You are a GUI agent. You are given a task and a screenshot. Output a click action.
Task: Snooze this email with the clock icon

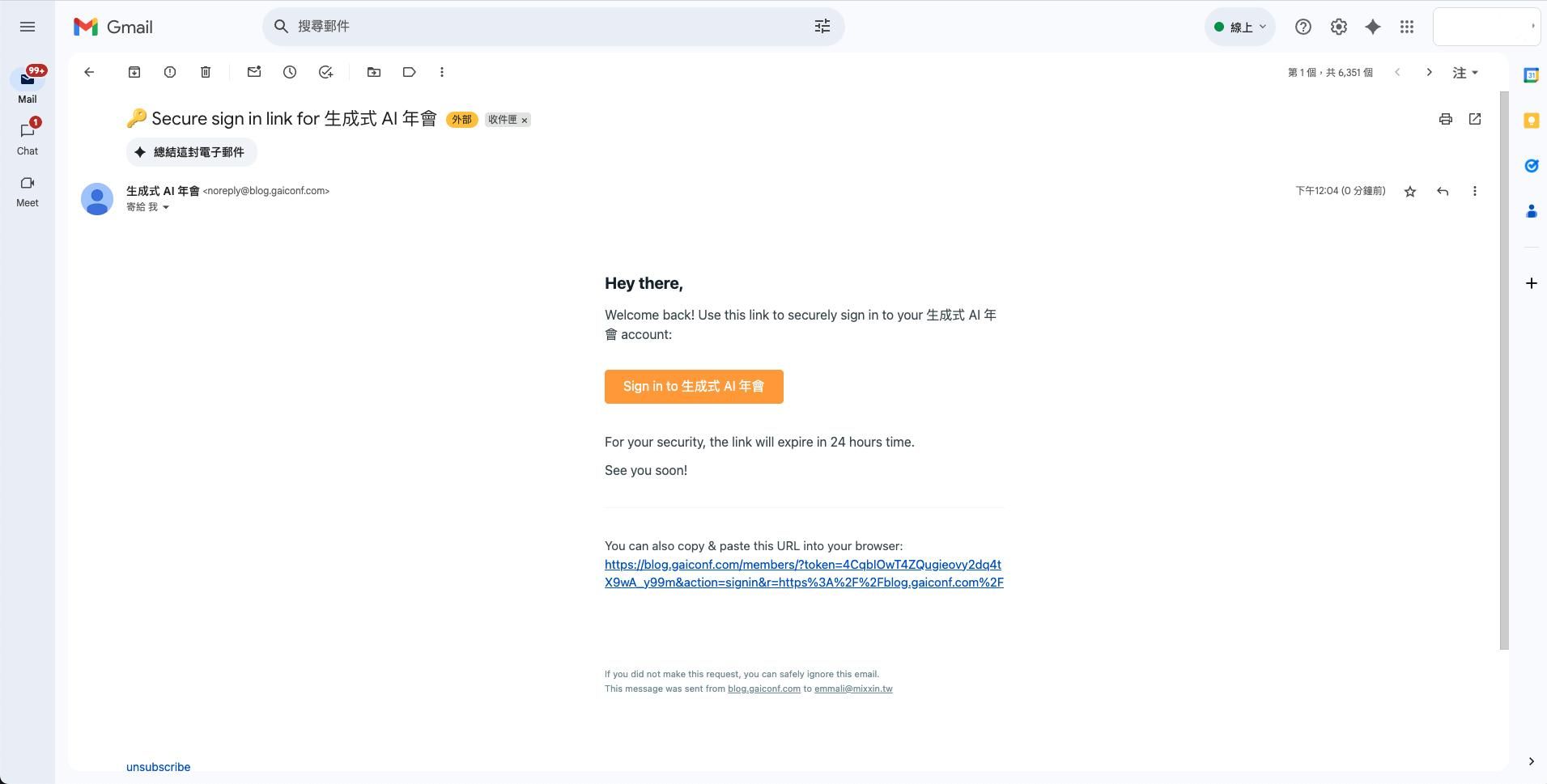(290, 72)
